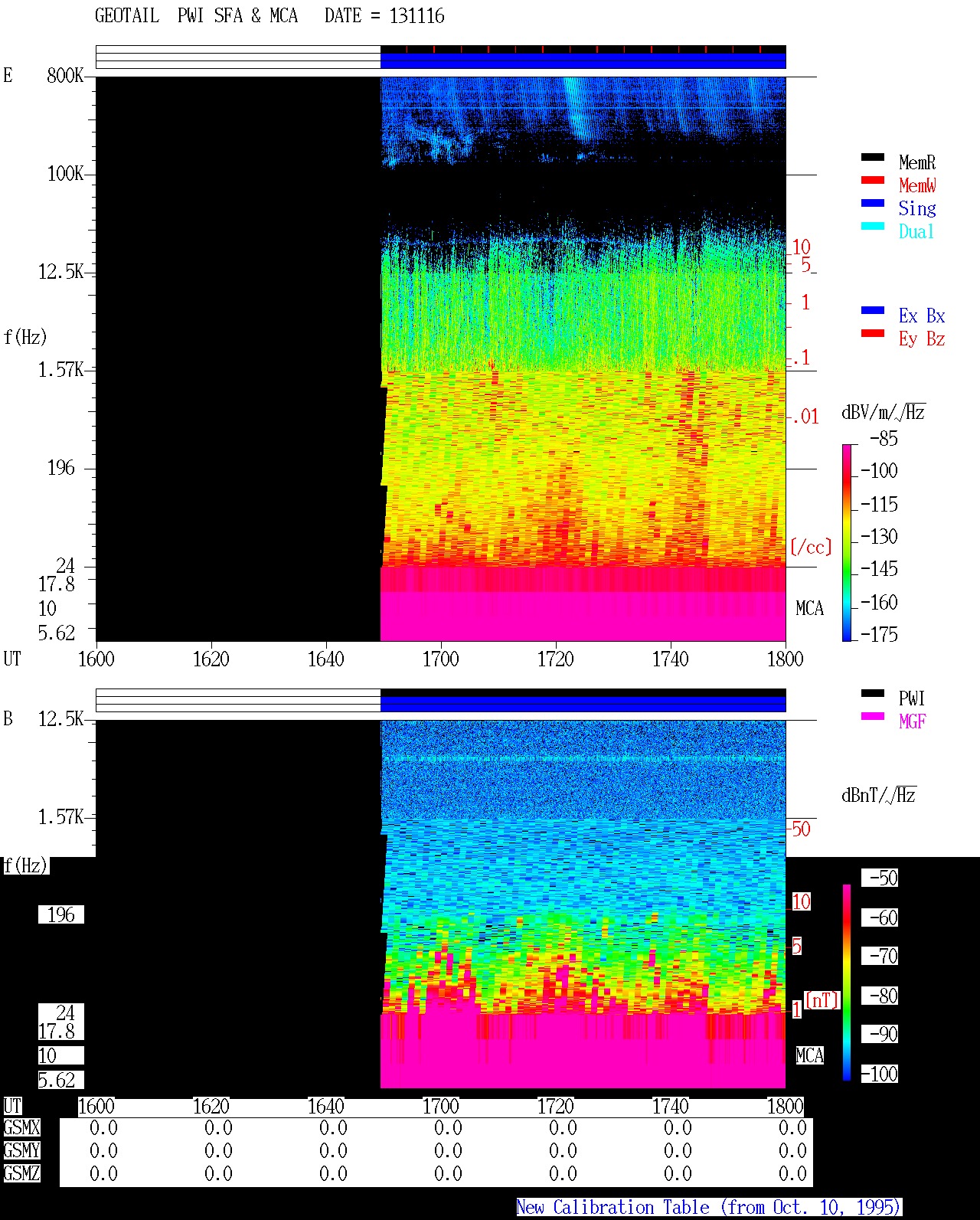Click the blue Sing legend swatch

point(873,203)
